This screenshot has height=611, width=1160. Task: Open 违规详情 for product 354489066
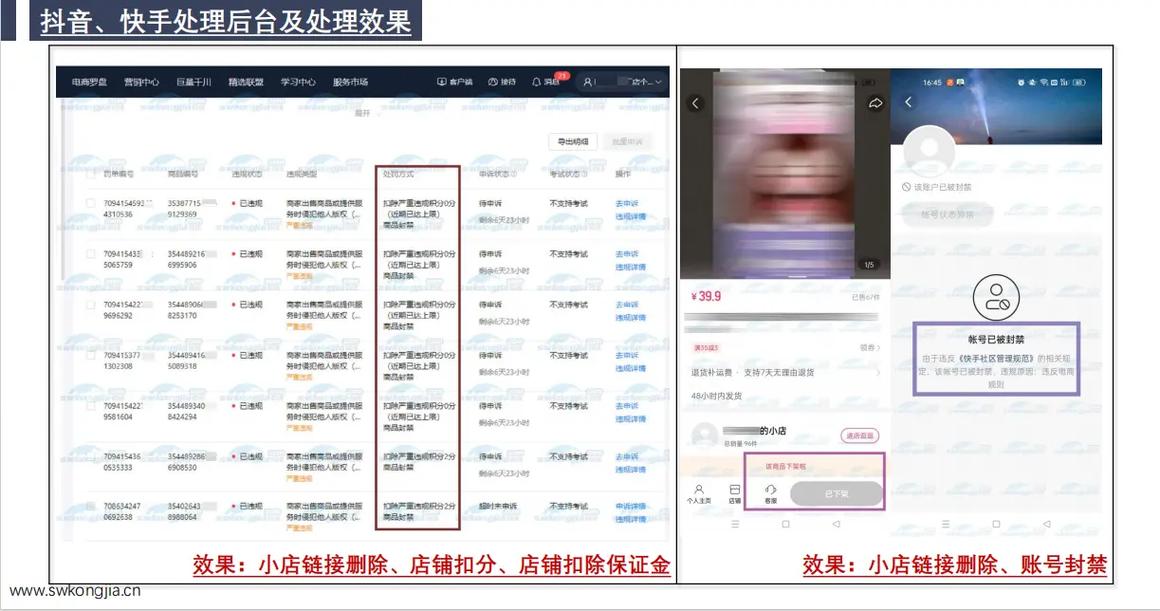pos(630,318)
